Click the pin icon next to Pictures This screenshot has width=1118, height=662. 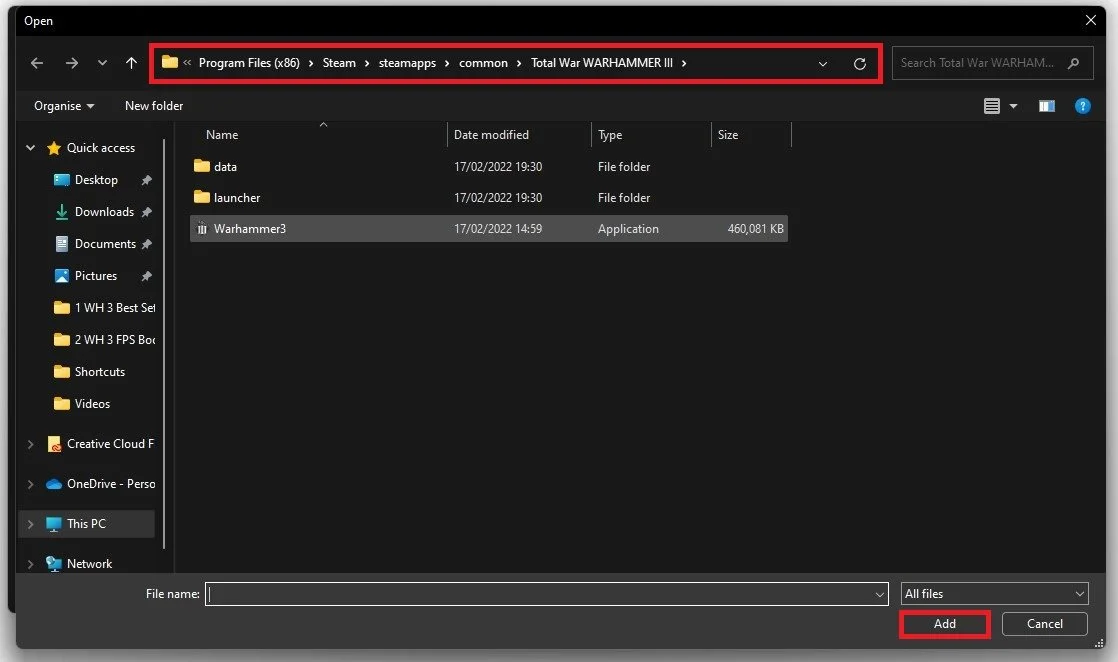click(x=146, y=277)
